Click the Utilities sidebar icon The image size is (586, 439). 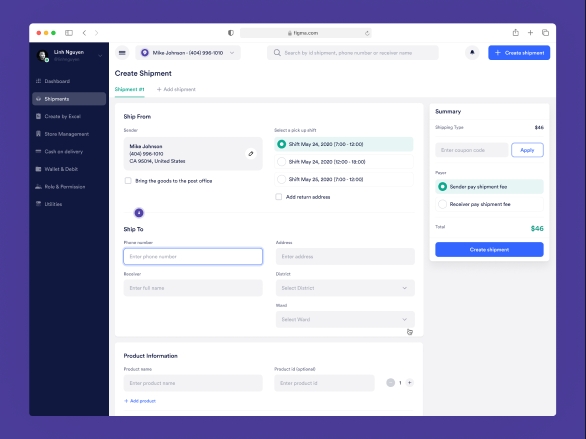38,204
